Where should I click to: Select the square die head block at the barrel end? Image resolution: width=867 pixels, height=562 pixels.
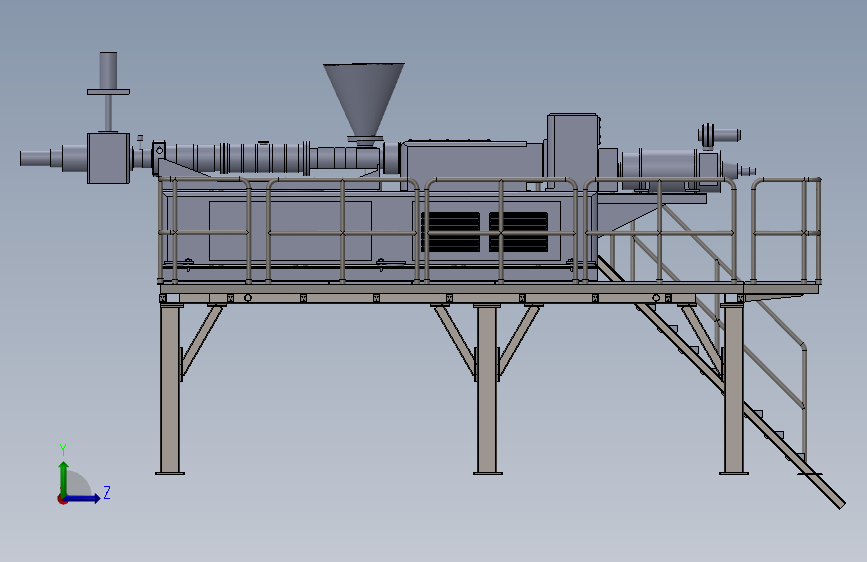tap(108, 158)
